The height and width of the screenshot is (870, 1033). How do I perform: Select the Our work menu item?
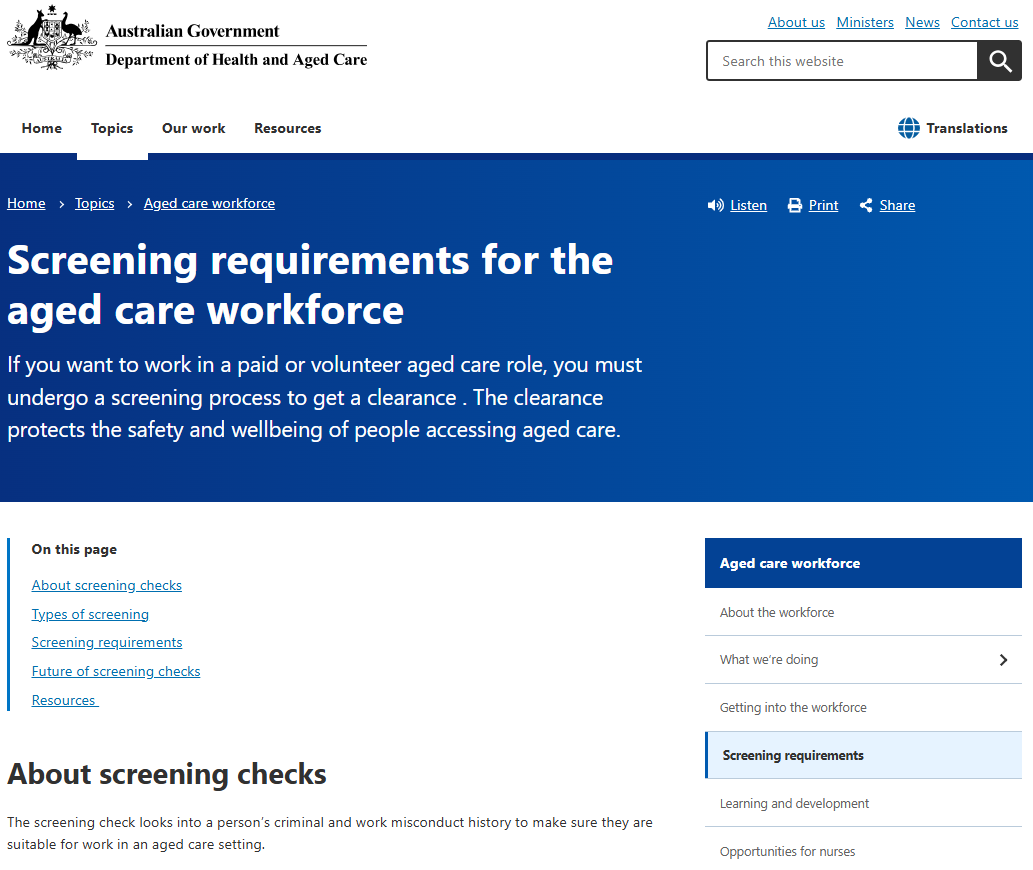193,128
